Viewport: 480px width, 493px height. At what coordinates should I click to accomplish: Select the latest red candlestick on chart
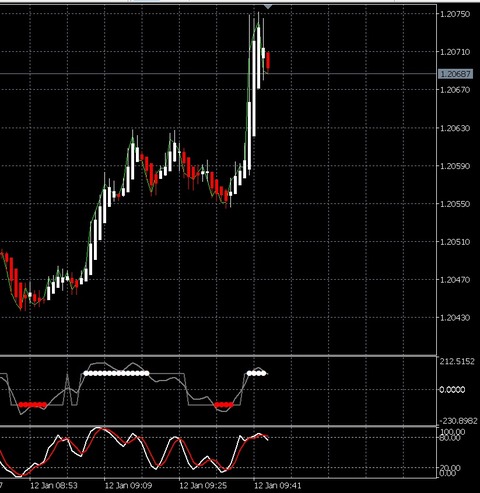tap(268, 61)
